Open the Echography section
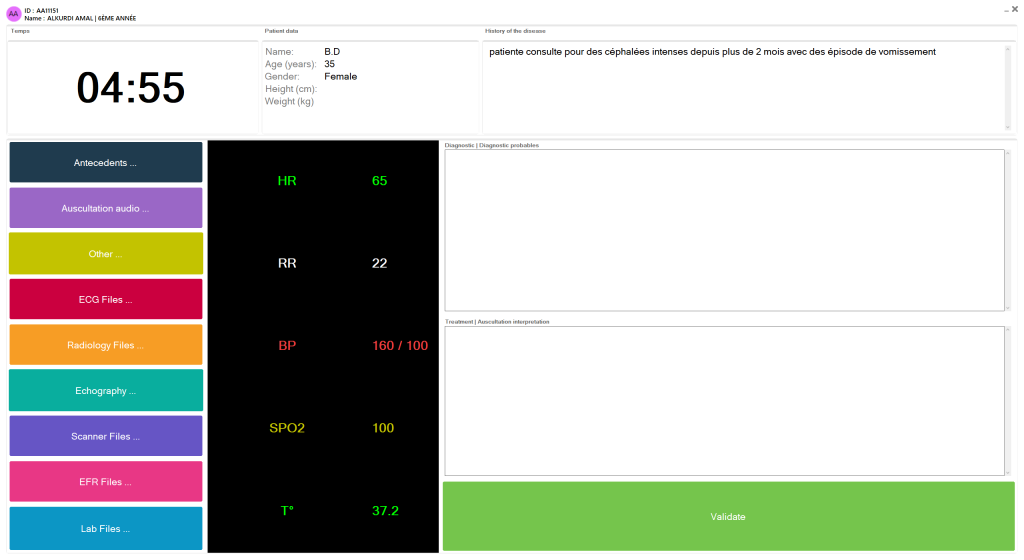1024x560 pixels. pos(105,390)
